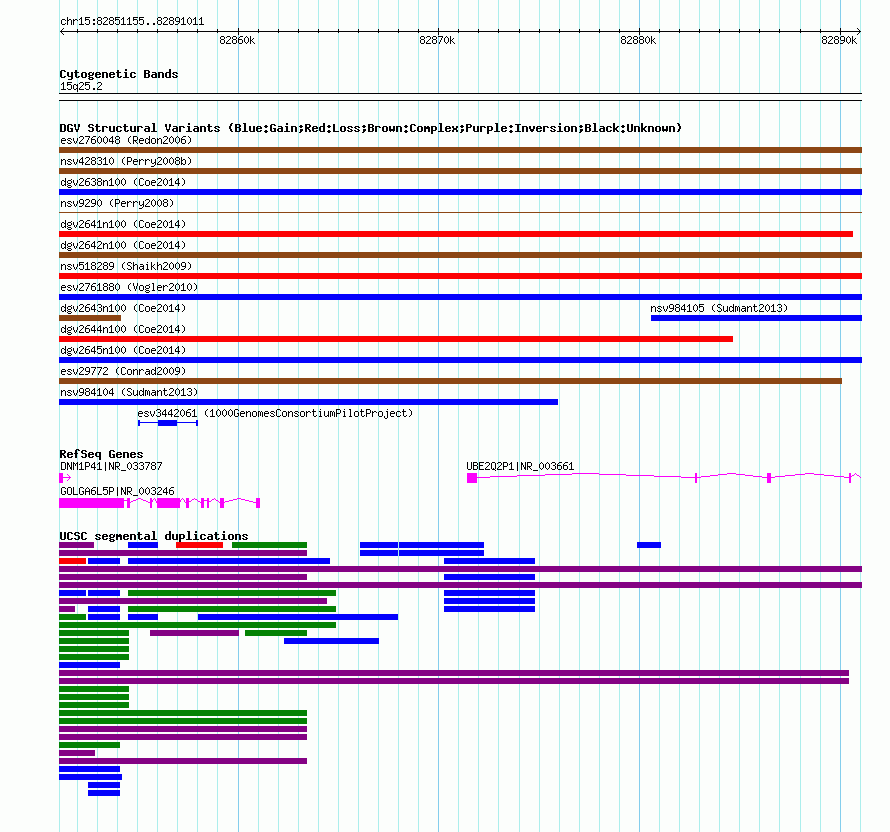This screenshot has height=832, width=890.
Task: Select the brown esv29772 complex bar
Action: [x=450, y=381]
